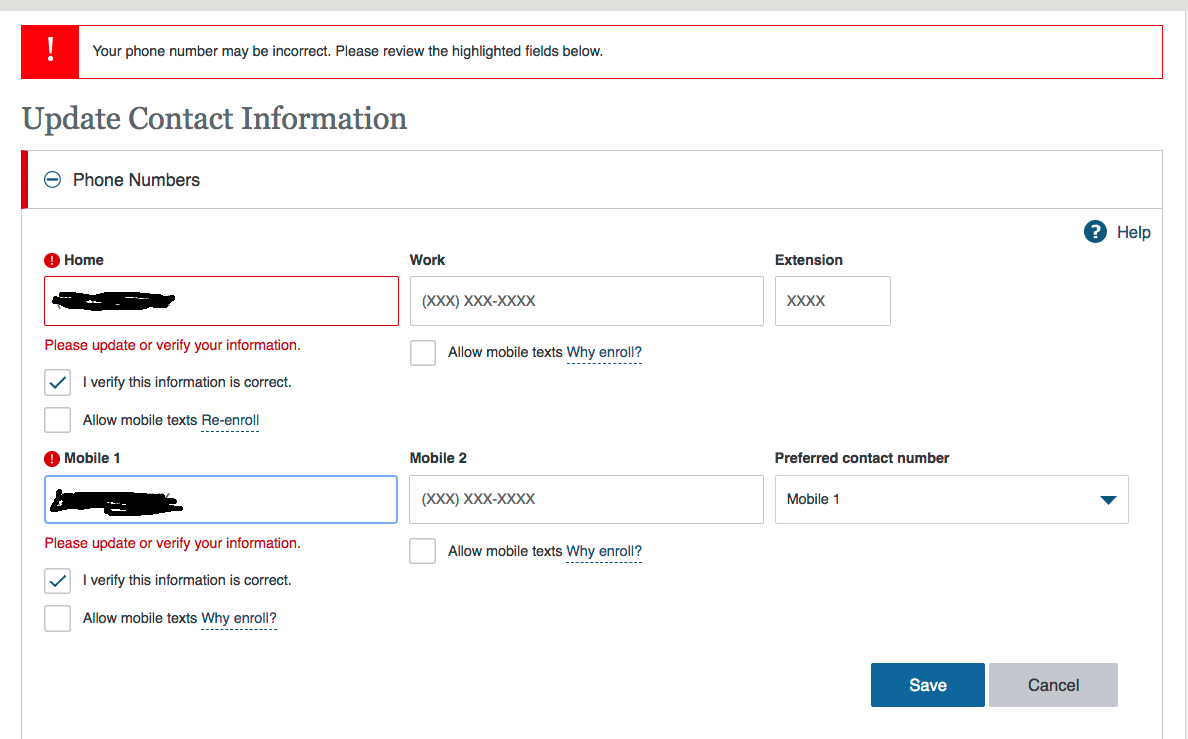
Task: Click the Cancel button
Action: point(1053,685)
